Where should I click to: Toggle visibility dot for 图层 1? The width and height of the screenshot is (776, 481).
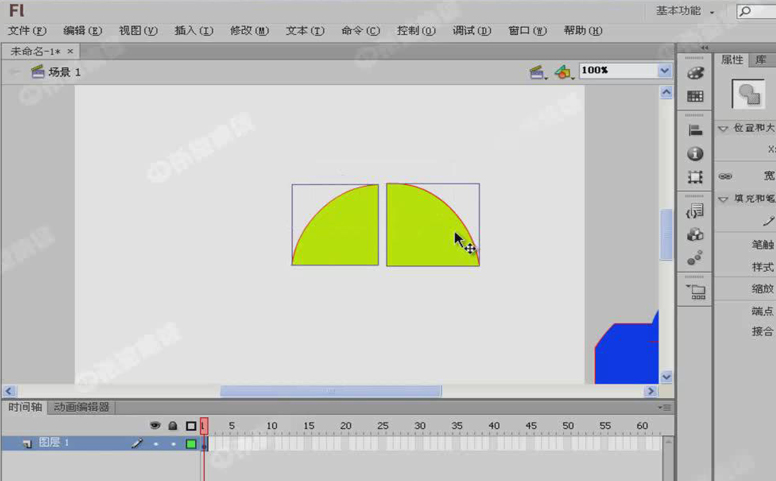[155, 443]
